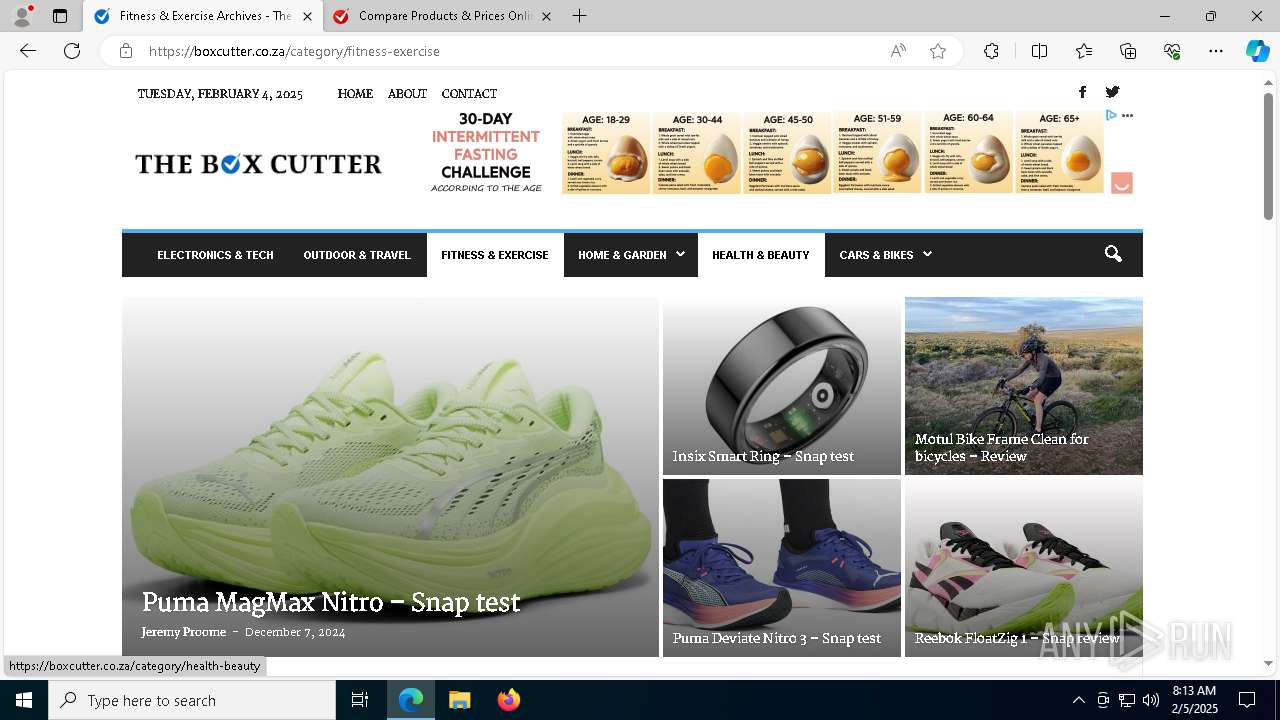The width and height of the screenshot is (1280, 720).
Task: Open the Electronics & Tech category
Action: tap(215, 255)
